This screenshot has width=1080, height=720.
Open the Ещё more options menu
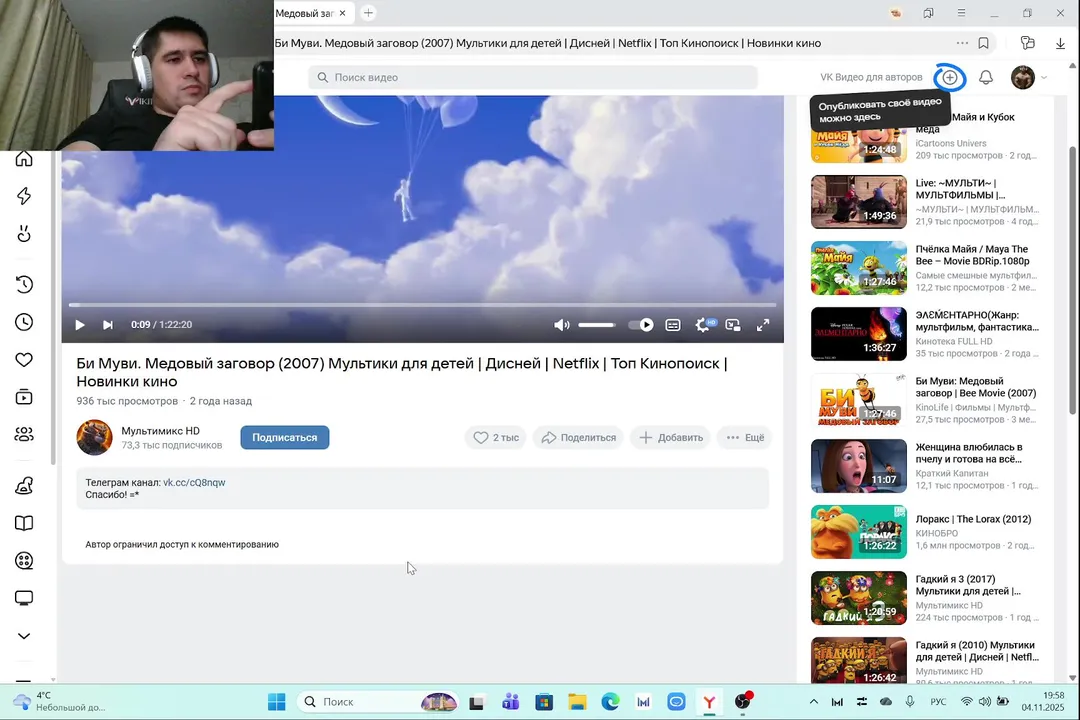745,438
